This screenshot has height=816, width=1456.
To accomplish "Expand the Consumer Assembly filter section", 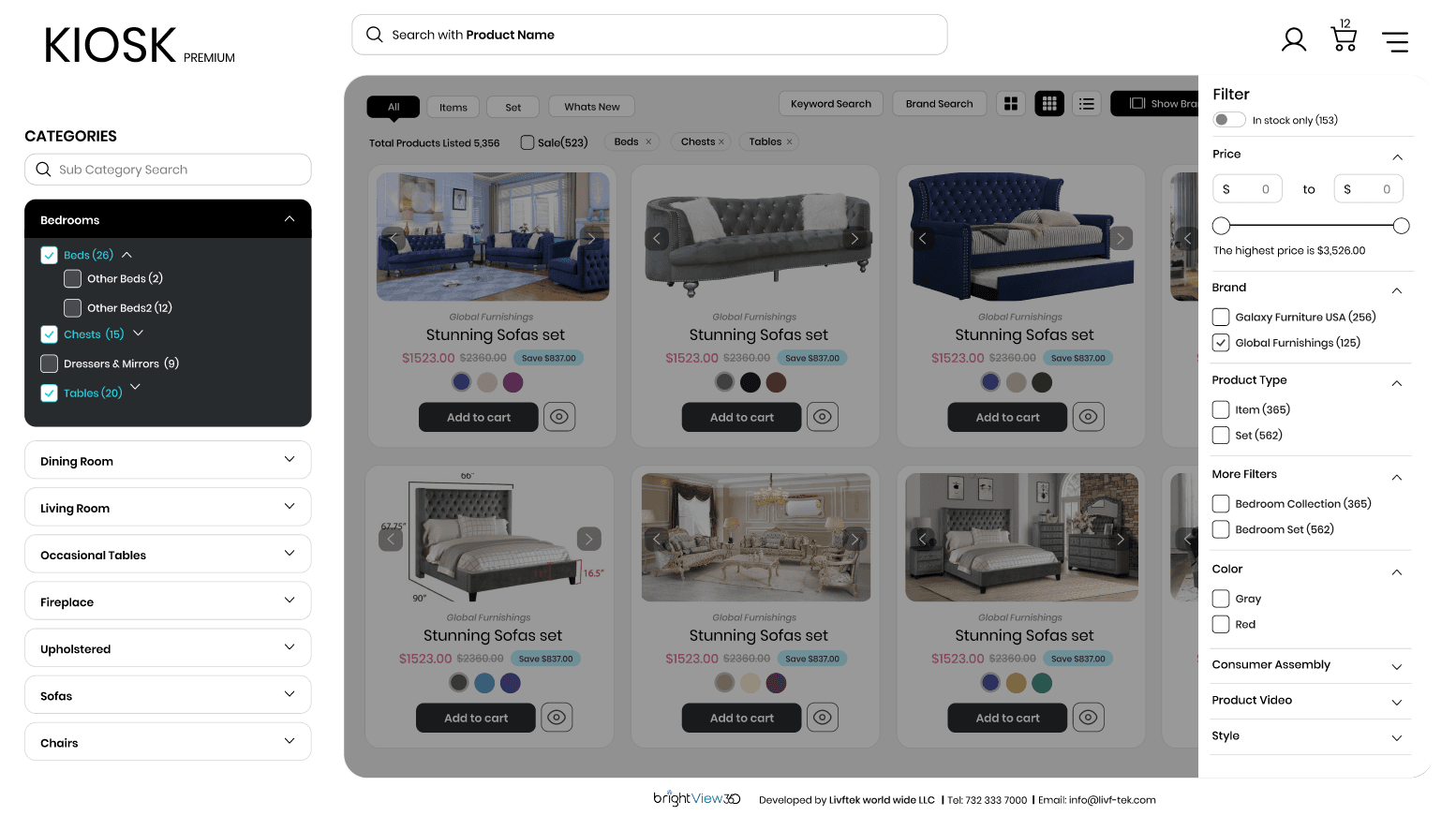I will (x=1311, y=665).
